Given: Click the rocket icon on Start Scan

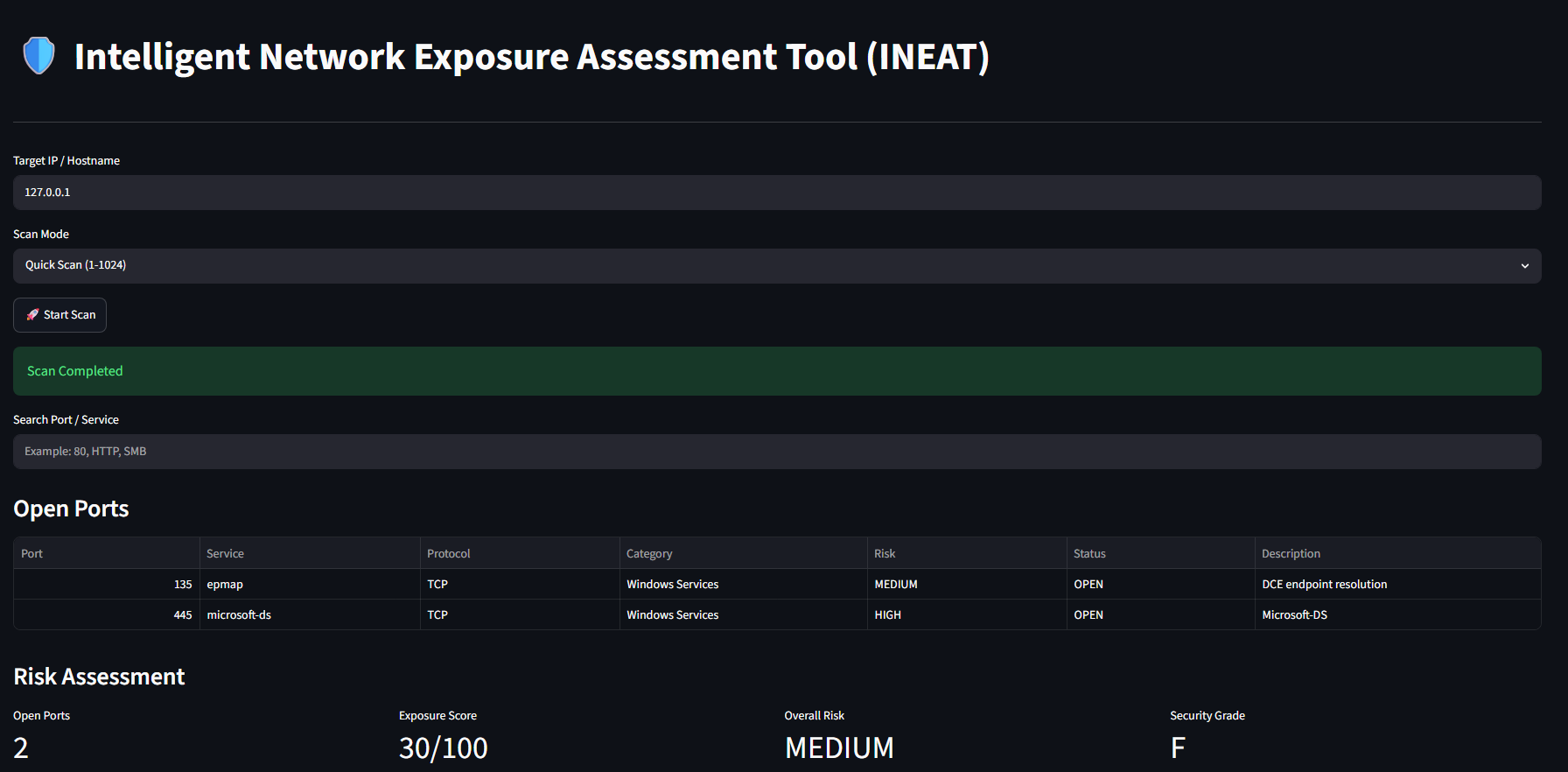Looking at the screenshot, I should (x=32, y=315).
